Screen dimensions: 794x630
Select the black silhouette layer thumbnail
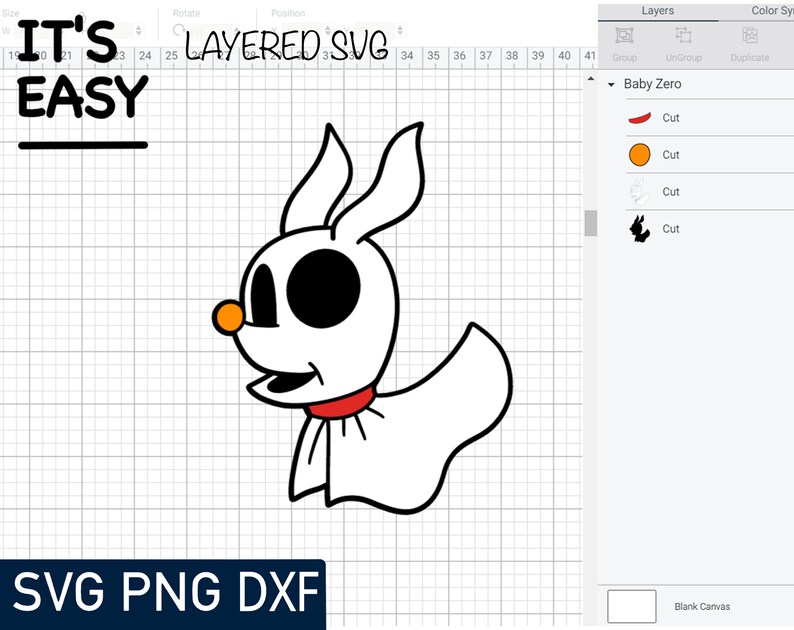pos(640,229)
